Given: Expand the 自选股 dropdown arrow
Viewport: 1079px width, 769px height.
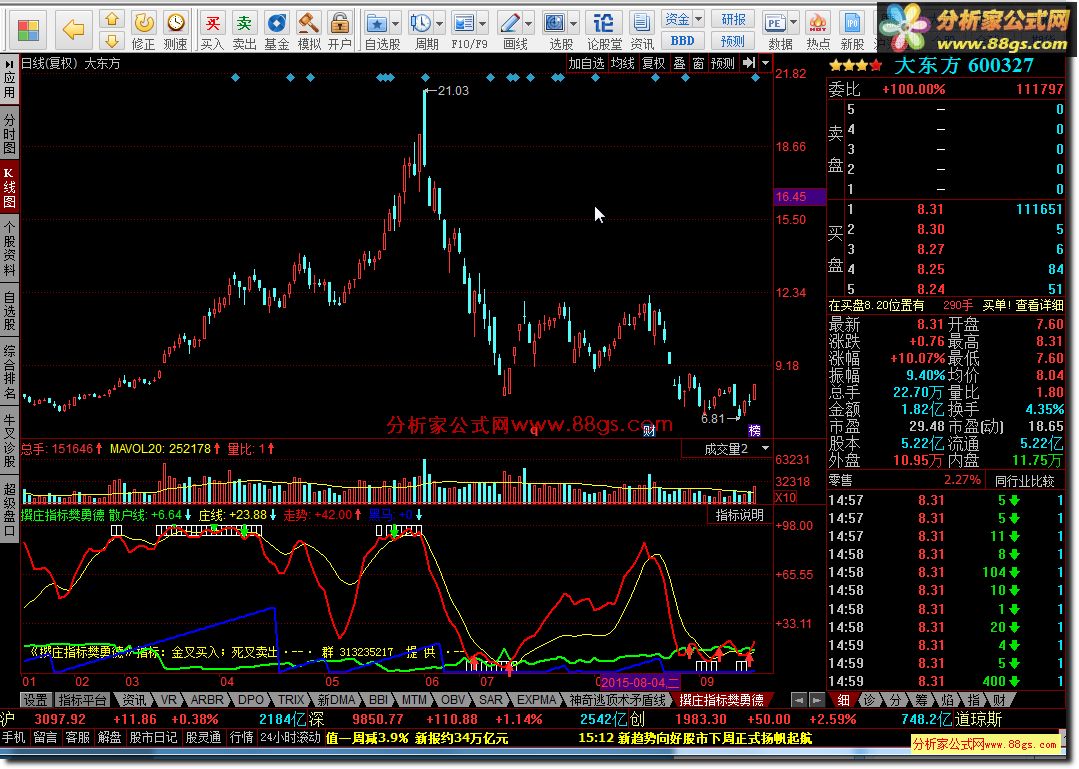Looking at the screenshot, I should point(395,23).
